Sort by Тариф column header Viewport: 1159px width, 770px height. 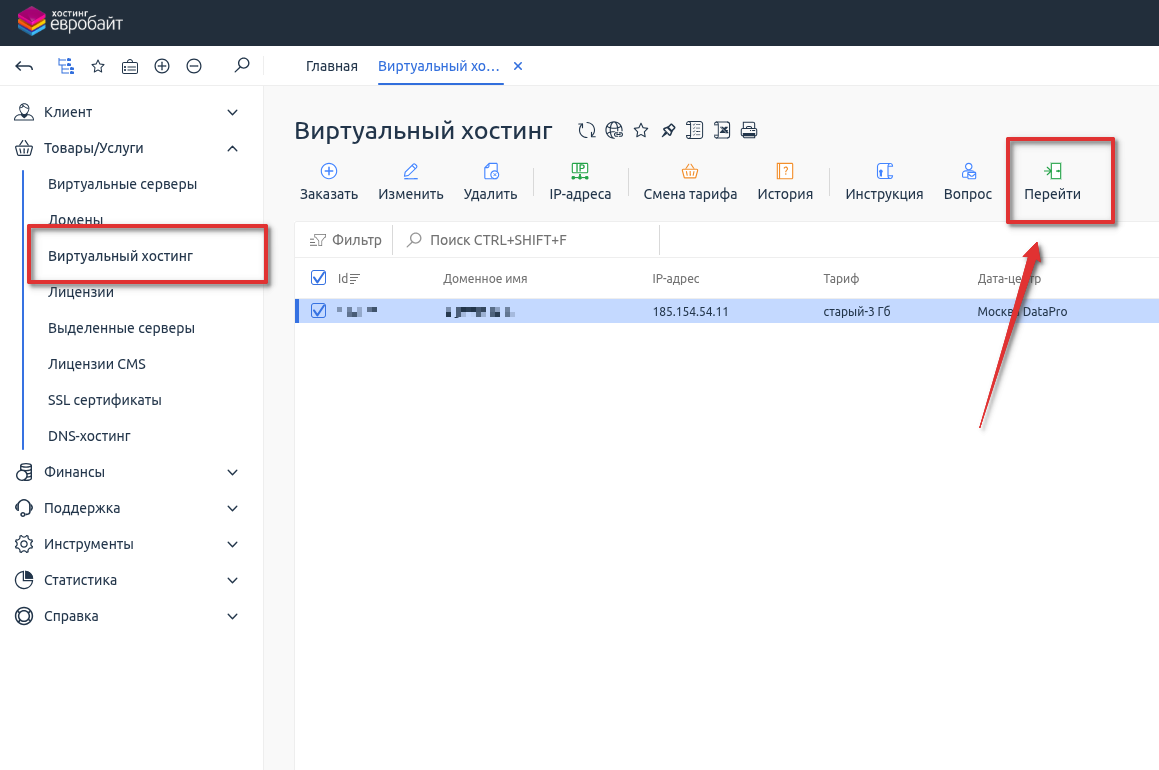point(841,279)
